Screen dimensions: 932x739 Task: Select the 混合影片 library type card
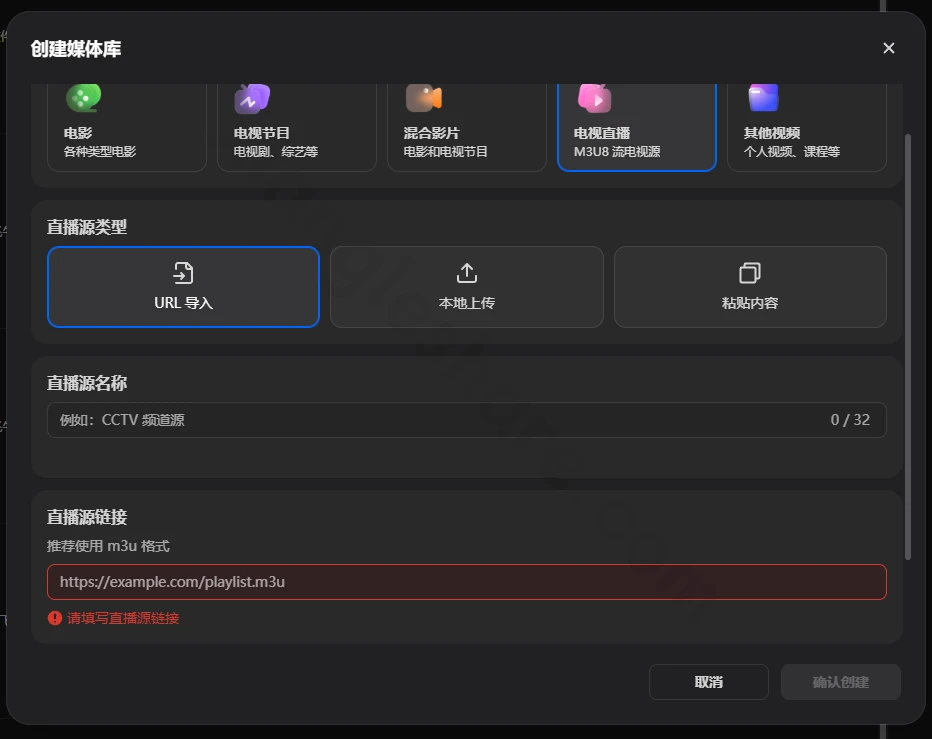click(x=467, y=127)
